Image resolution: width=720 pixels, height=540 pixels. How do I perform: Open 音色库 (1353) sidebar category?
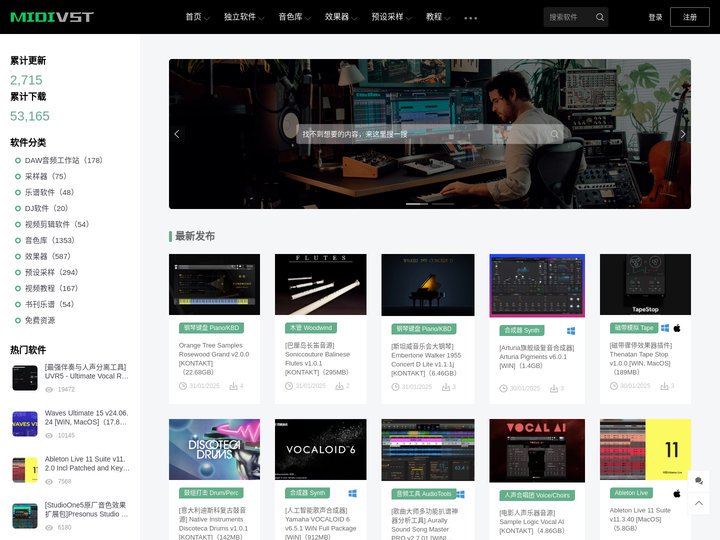tap(50, 241)
